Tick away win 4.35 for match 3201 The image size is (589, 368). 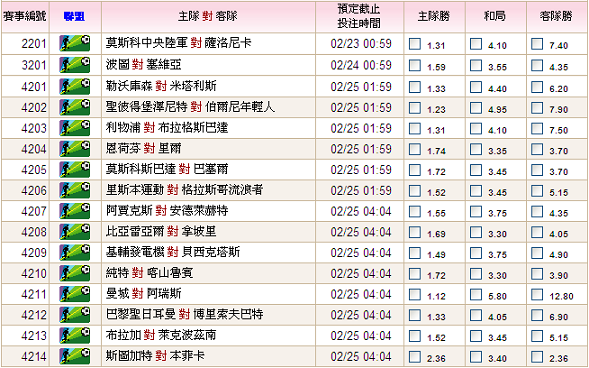[537, 66]
